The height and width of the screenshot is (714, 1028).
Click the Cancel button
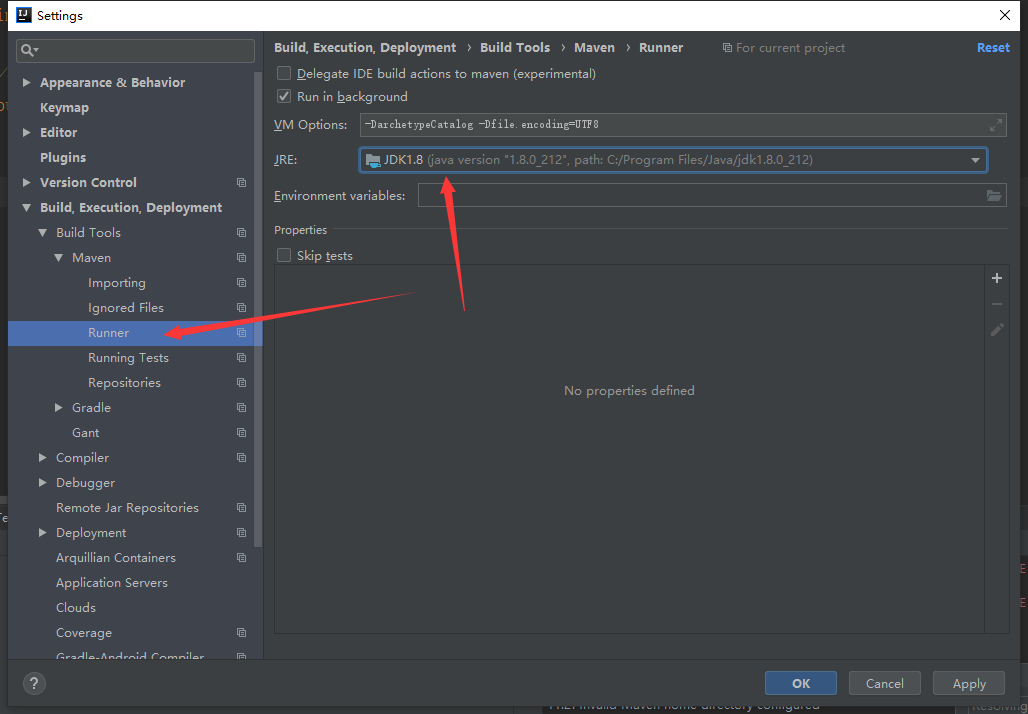click(x=884, y=683)
